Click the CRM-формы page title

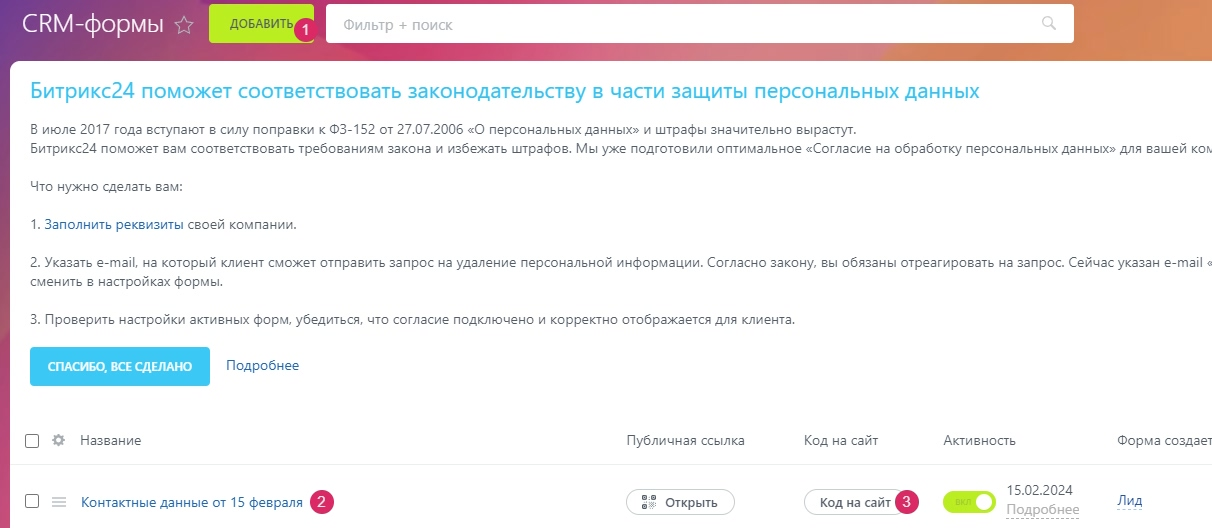tap(93, 24)
